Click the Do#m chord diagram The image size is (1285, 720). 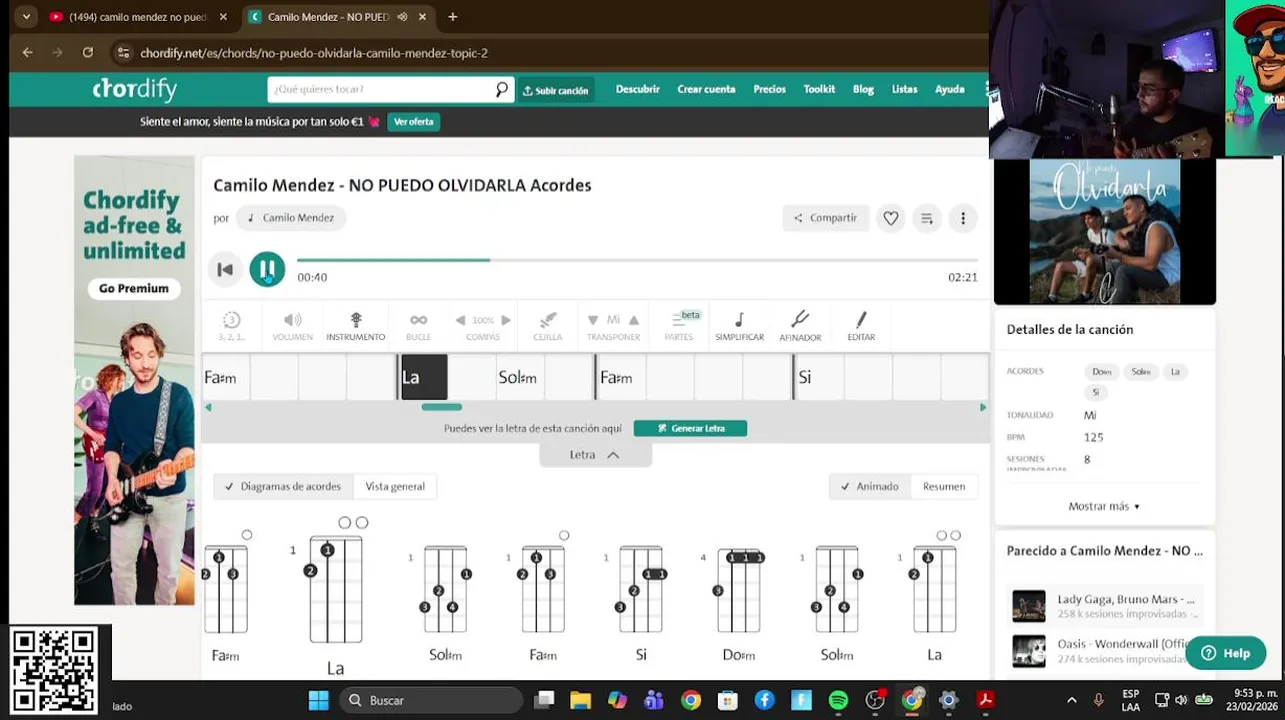pyautogui.click(x=738, y=602)
